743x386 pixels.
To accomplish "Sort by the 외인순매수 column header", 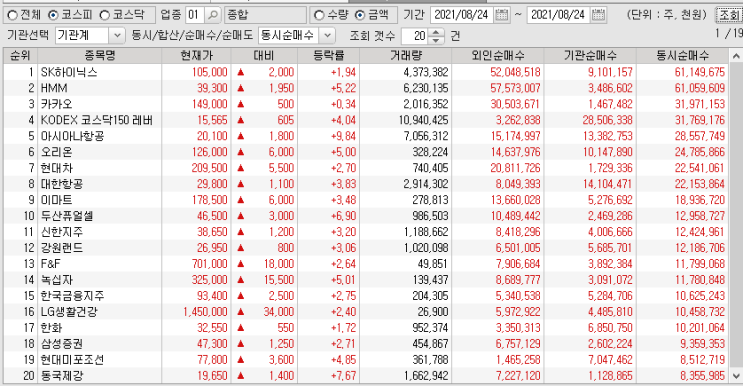I will pyautogui.click(x=498, y=55).
